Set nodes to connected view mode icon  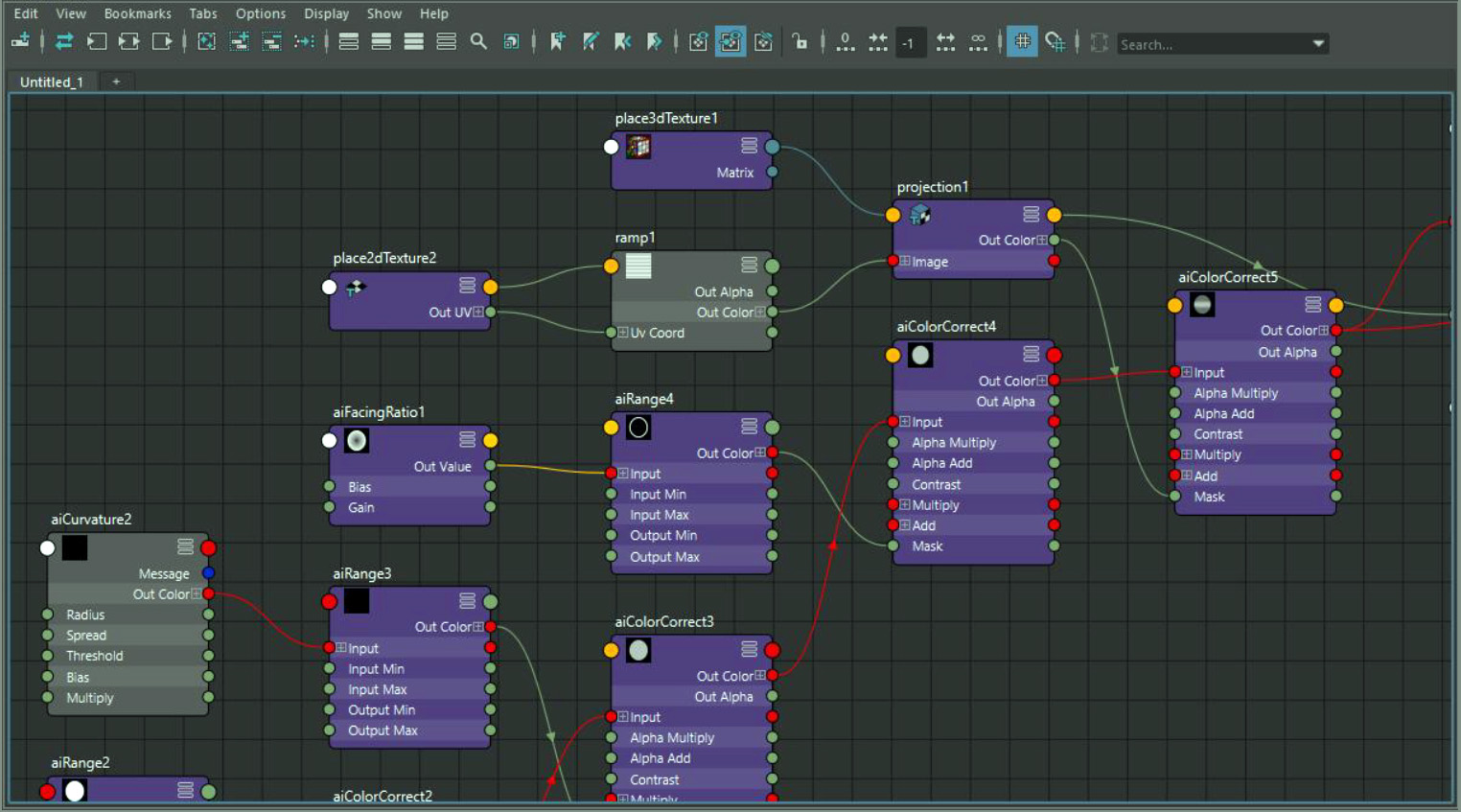click(382, 41)
